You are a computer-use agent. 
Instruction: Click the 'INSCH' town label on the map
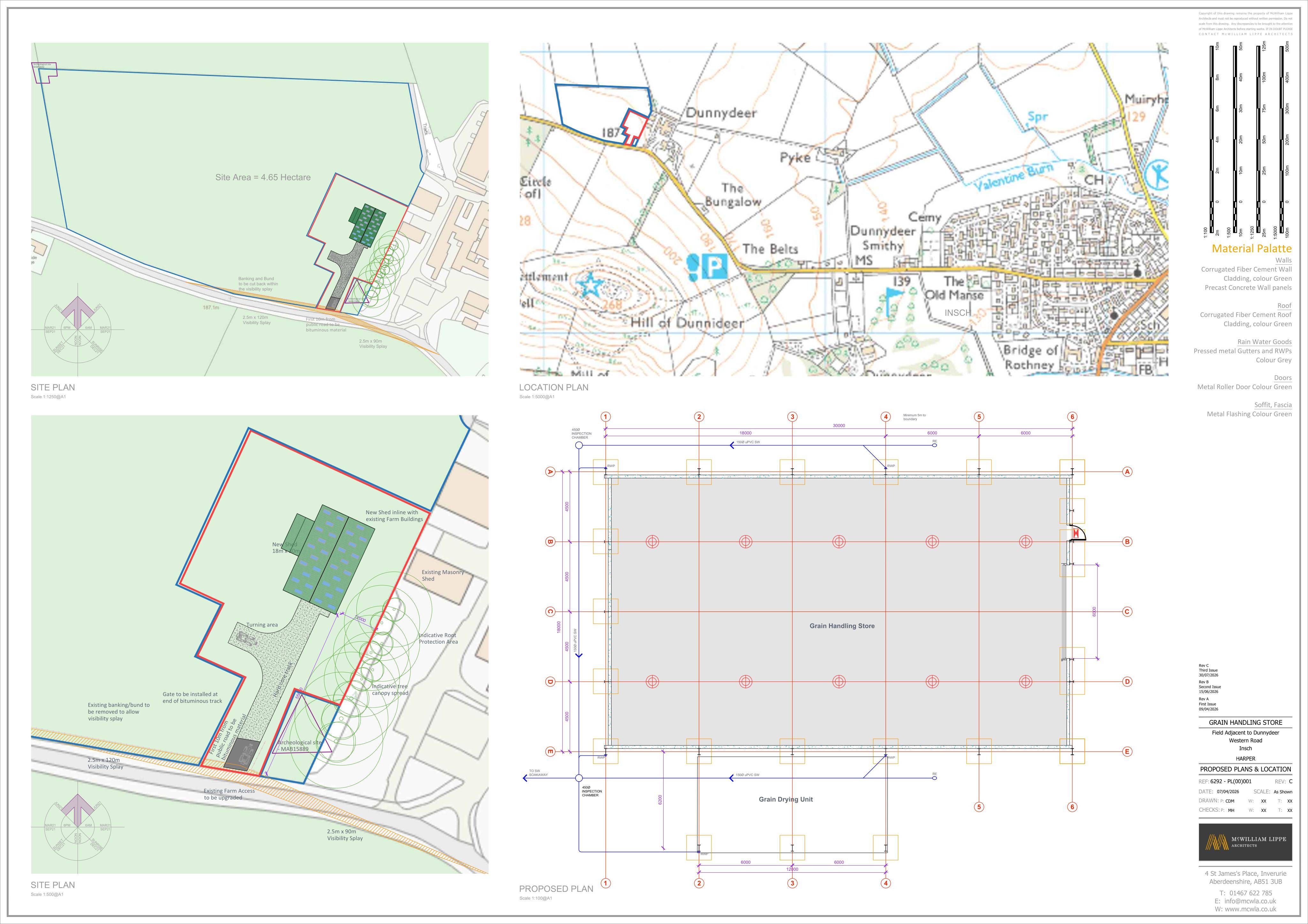pyautogui.click(x=958, y=313)
